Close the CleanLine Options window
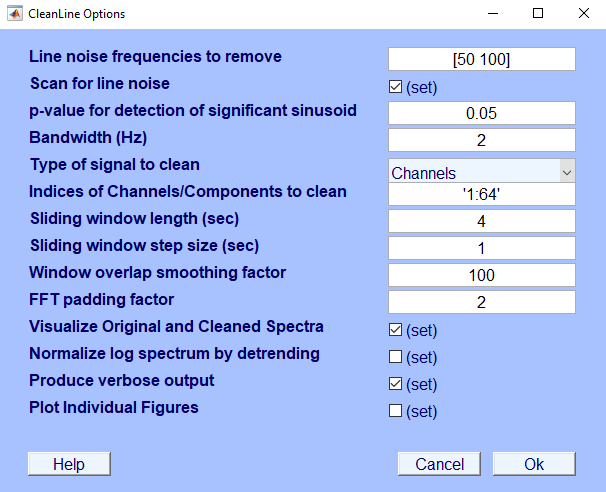The image size is (606, 492). 583,14
